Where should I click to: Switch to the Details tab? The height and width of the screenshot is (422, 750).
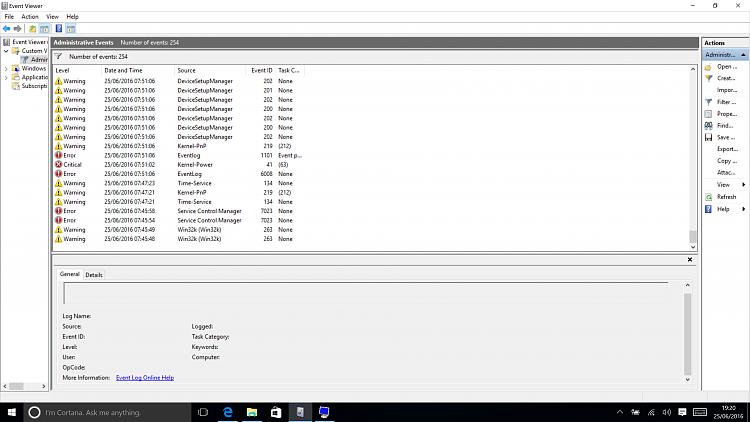point(94,274)
